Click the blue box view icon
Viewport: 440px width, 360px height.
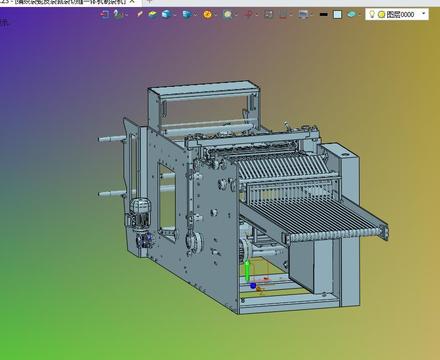pyautogui.click(x=187, y=14)
